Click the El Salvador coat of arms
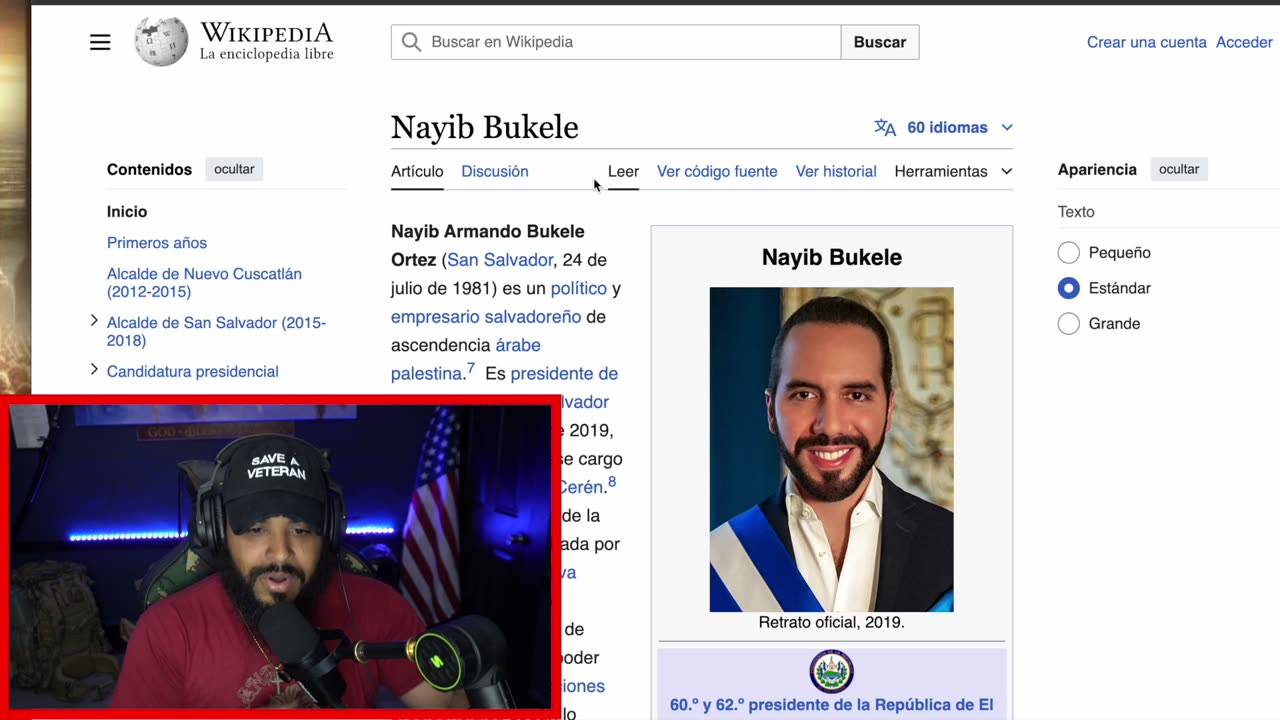1280x720 pixels. tap(831, 671)
